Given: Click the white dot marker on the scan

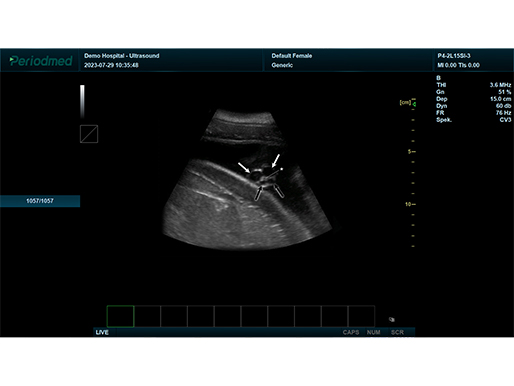Looking at the screenshot, I should [x=282, y=169].
